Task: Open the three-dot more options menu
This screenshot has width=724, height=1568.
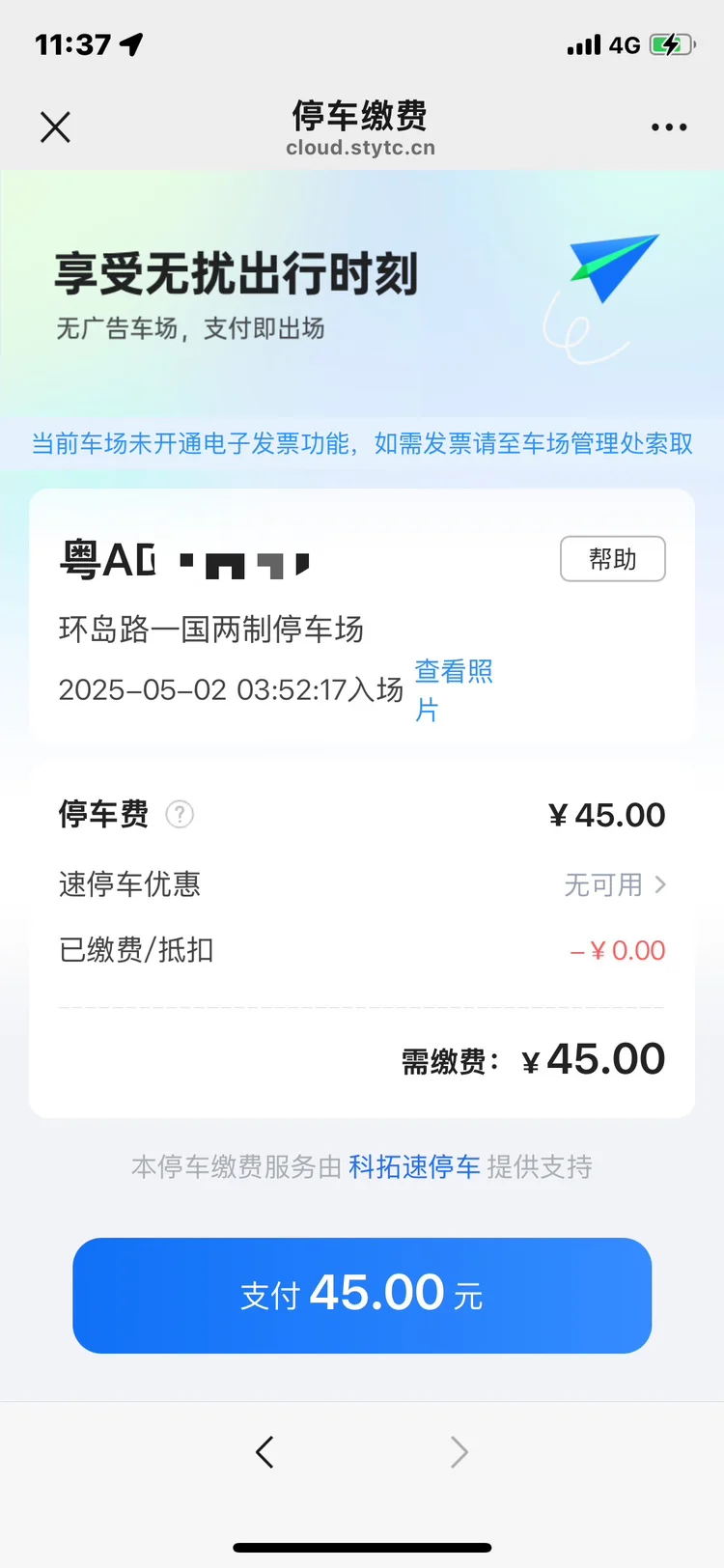Action: click(x=669, y=126)
